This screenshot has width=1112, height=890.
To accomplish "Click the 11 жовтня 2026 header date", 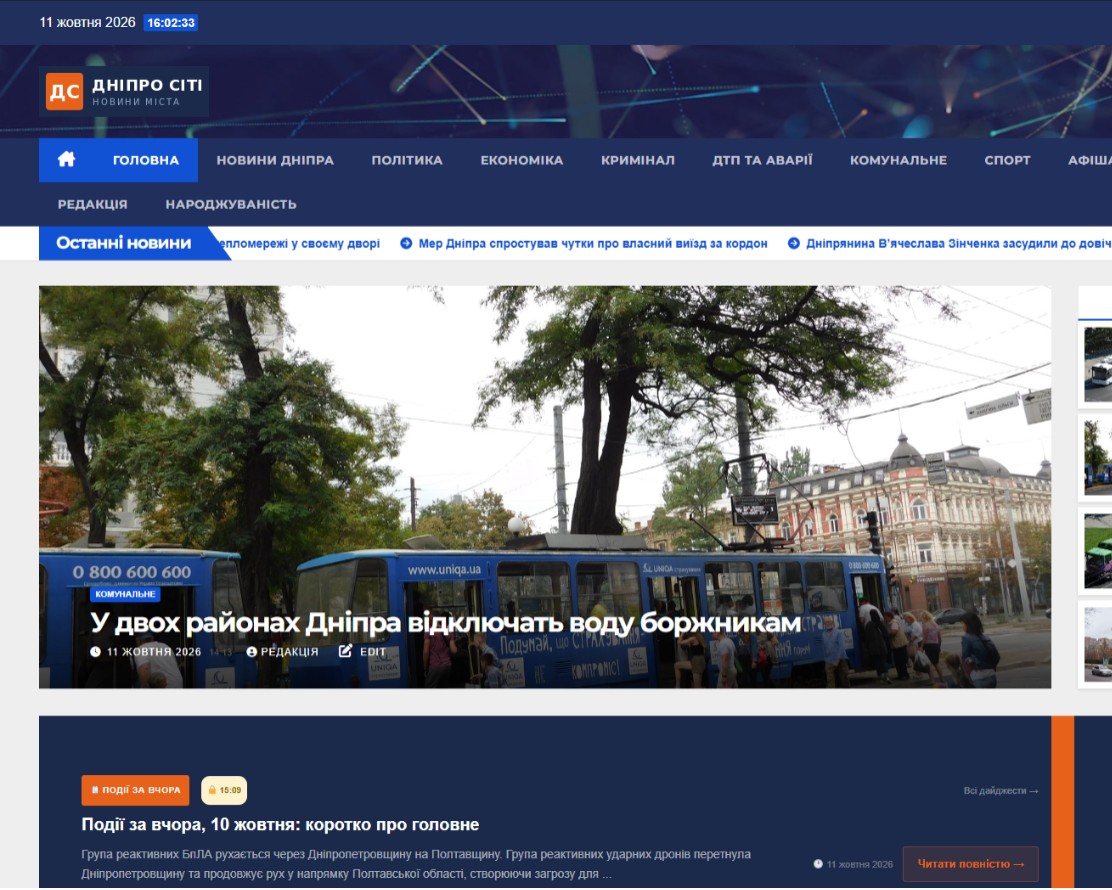I will (x=87, y=22).
